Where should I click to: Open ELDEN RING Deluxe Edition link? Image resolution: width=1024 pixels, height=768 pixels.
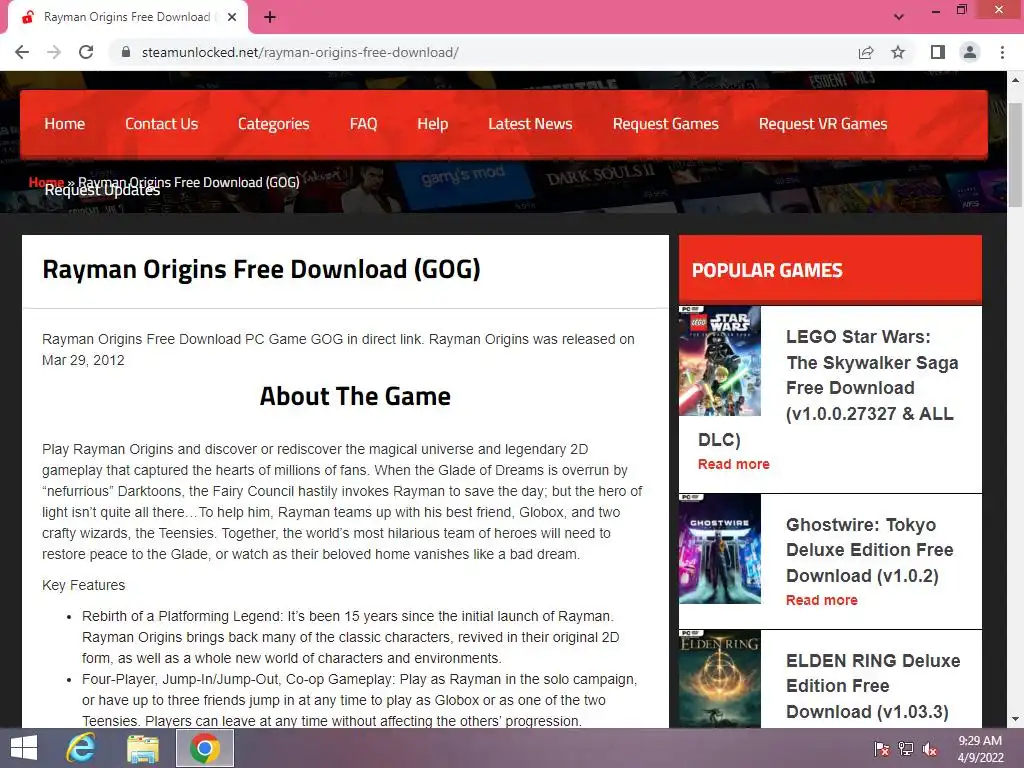(873, 686)
